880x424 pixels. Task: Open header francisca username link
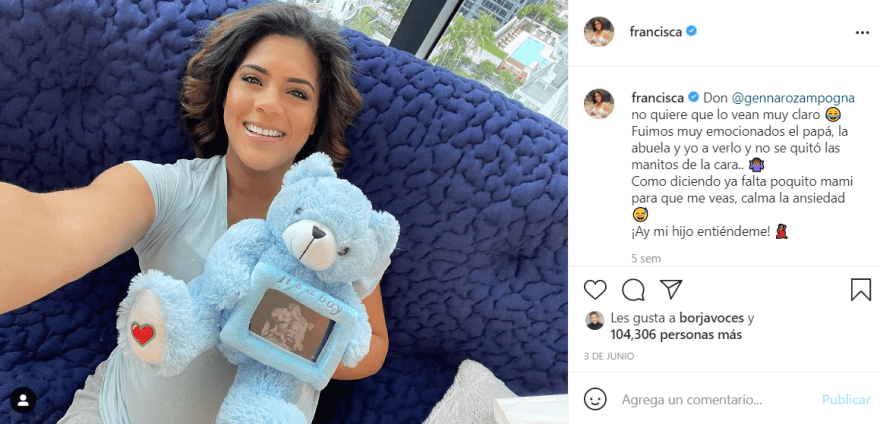pyautogui.click(x=656, y=31)
